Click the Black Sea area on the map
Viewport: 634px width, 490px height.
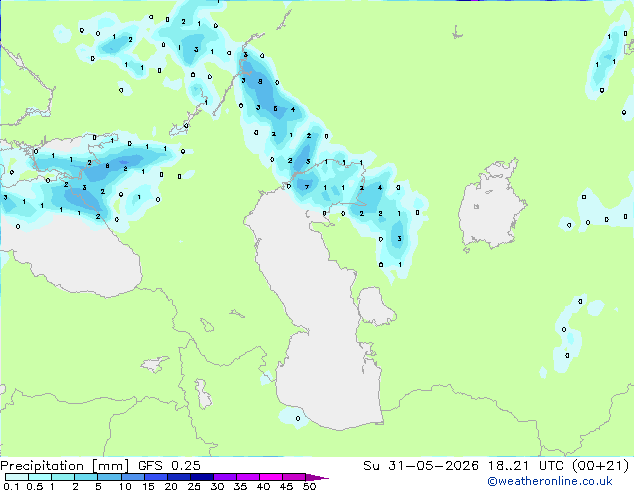[73, 255]
